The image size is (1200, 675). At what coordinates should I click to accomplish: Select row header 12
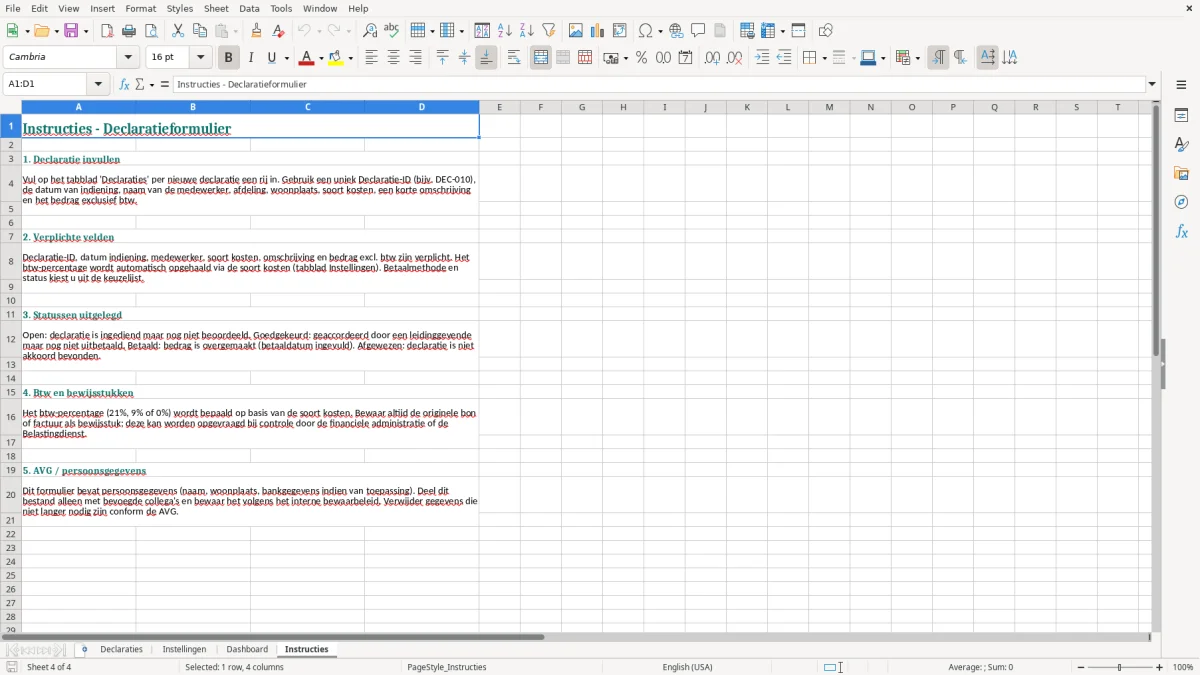[x=11, y=340]
